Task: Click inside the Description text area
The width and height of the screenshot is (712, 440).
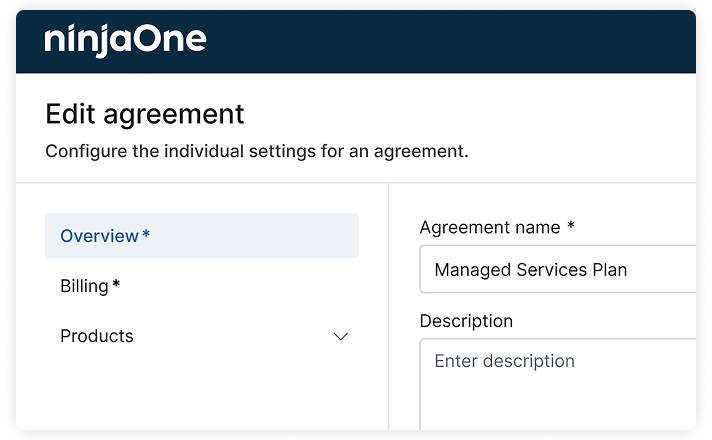Action: click(560, 390)
